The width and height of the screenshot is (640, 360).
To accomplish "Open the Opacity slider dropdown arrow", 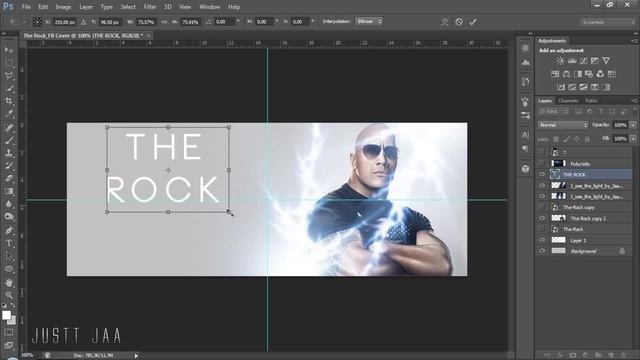I will [x=633, y=125].
